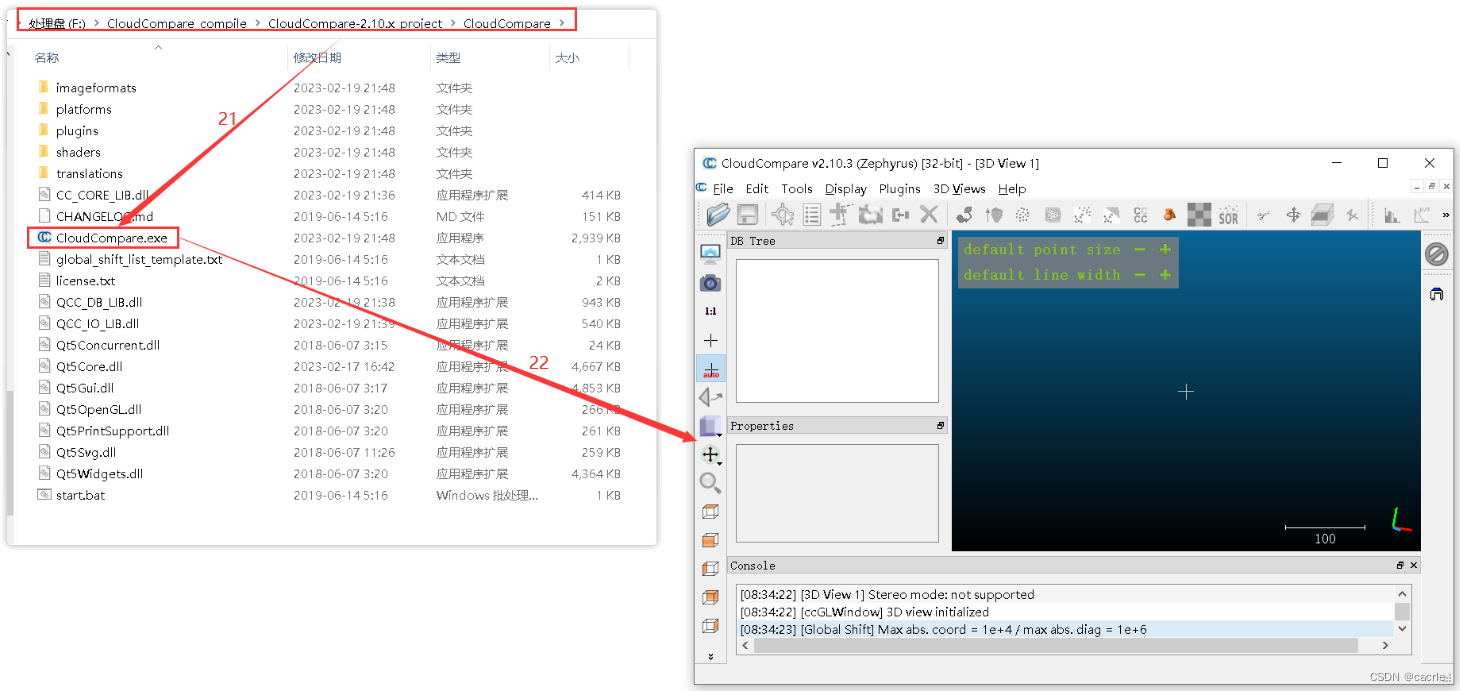Expand the left toolbar overflow chevron

[x=710, y=657]
